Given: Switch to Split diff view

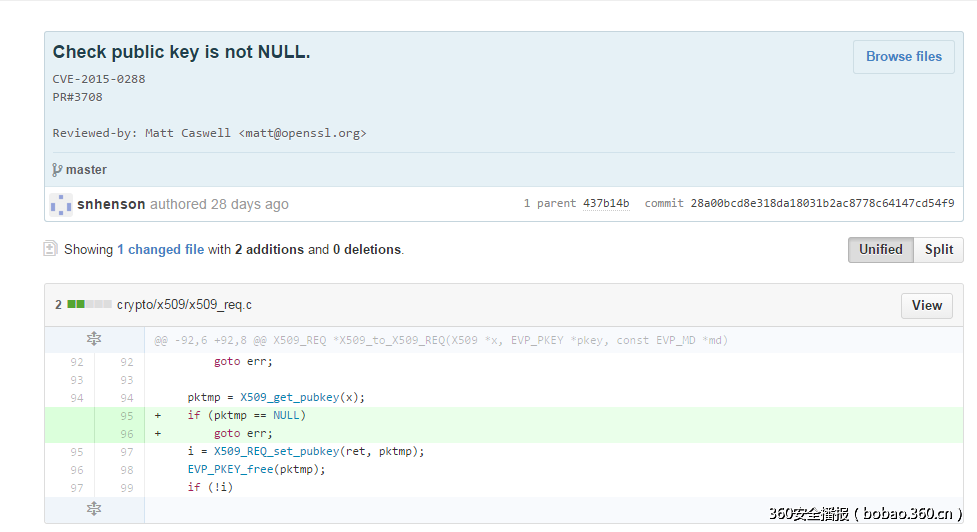Looking at the screenshot, I should pyautogui.click(x=938, y=250).
